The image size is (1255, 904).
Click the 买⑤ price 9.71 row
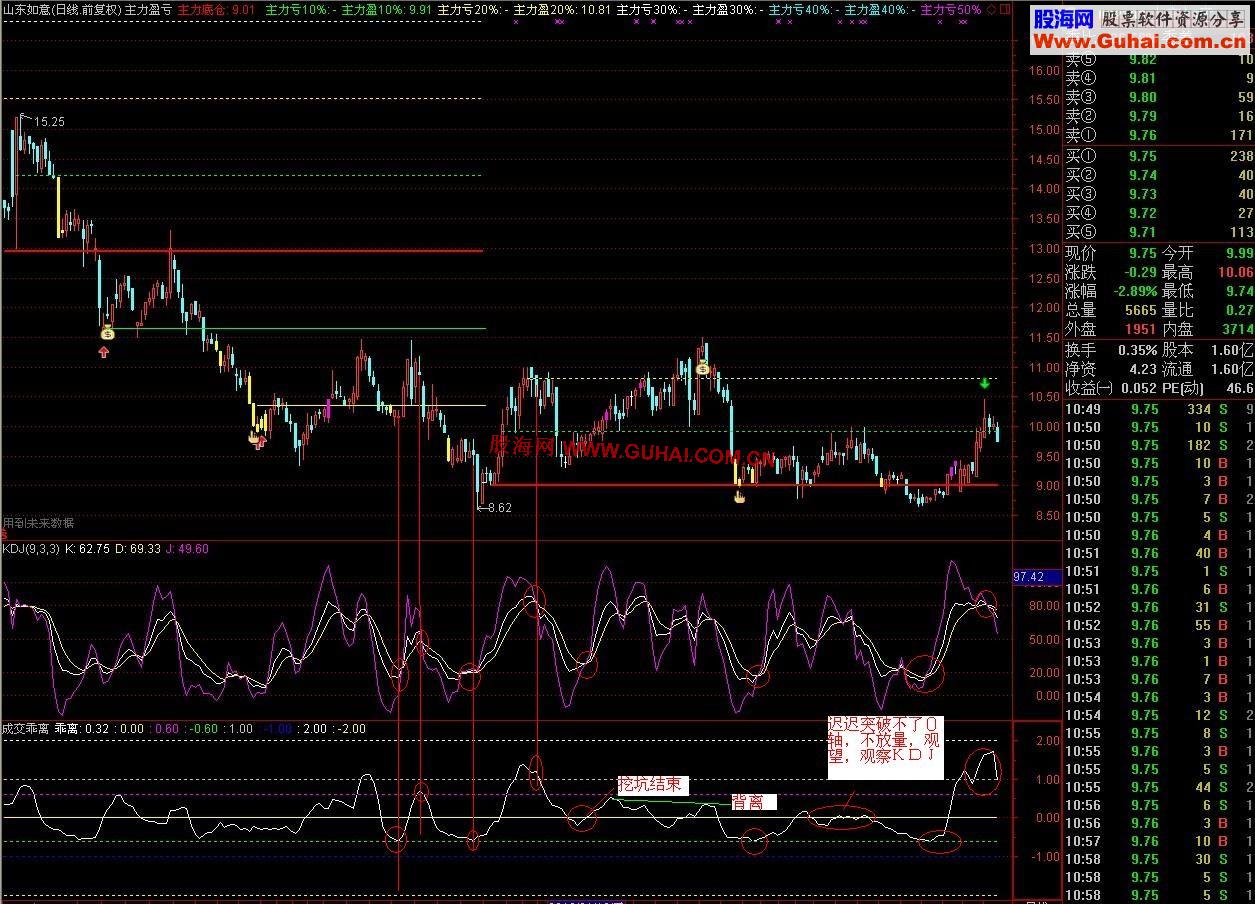1158,232
